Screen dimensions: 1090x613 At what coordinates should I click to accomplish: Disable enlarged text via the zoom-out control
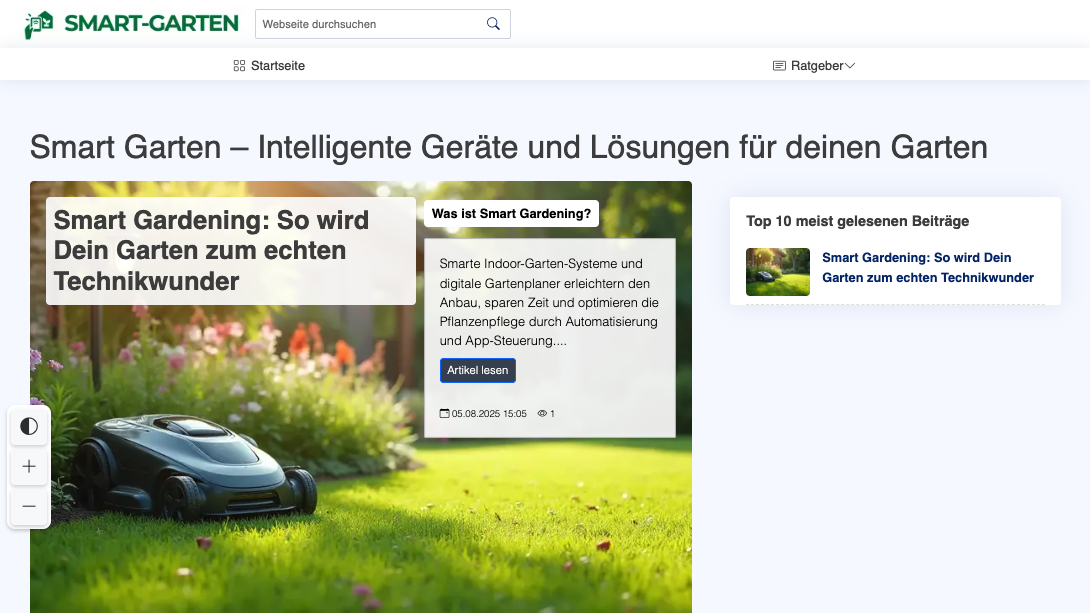click(x=29, y=506)
